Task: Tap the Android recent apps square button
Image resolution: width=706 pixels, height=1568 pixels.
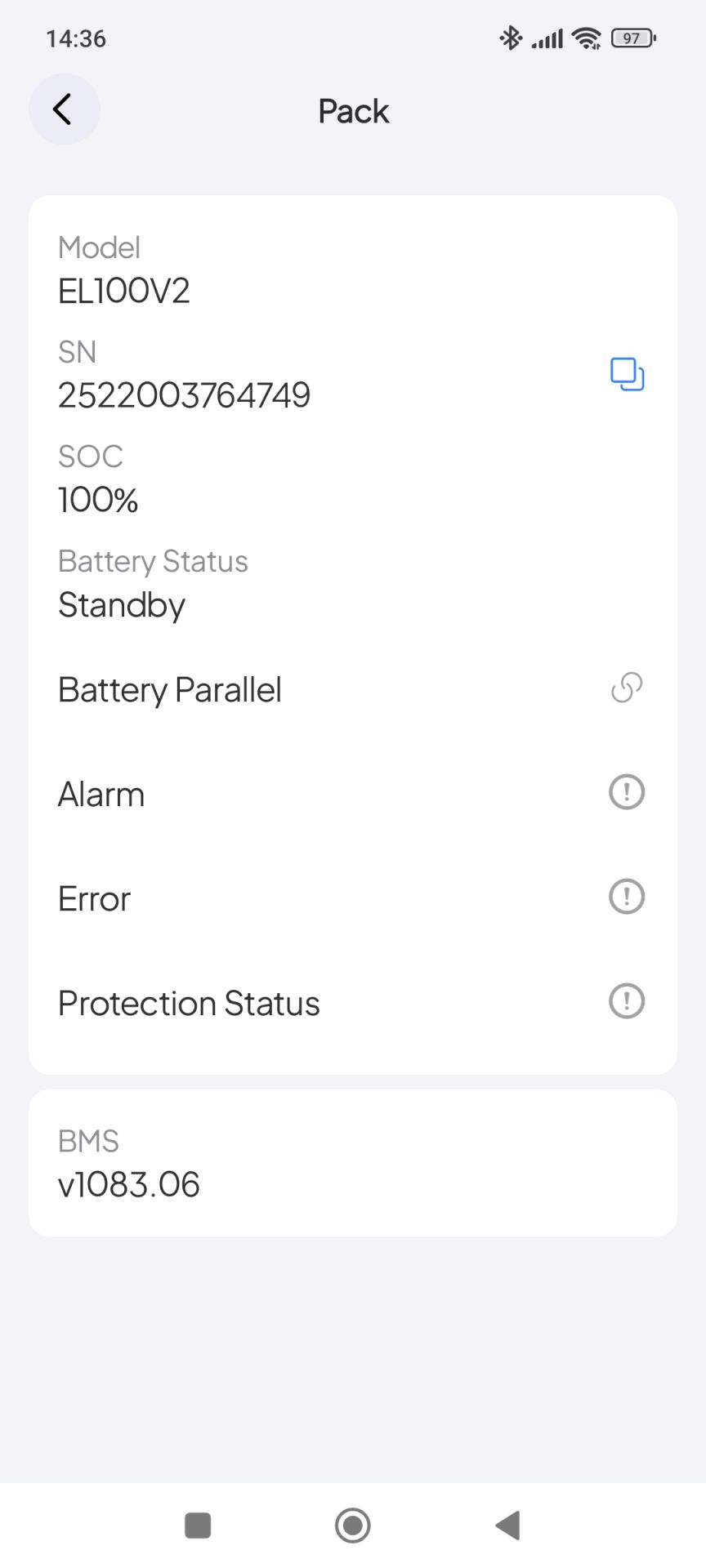Action: point(198,1525)
